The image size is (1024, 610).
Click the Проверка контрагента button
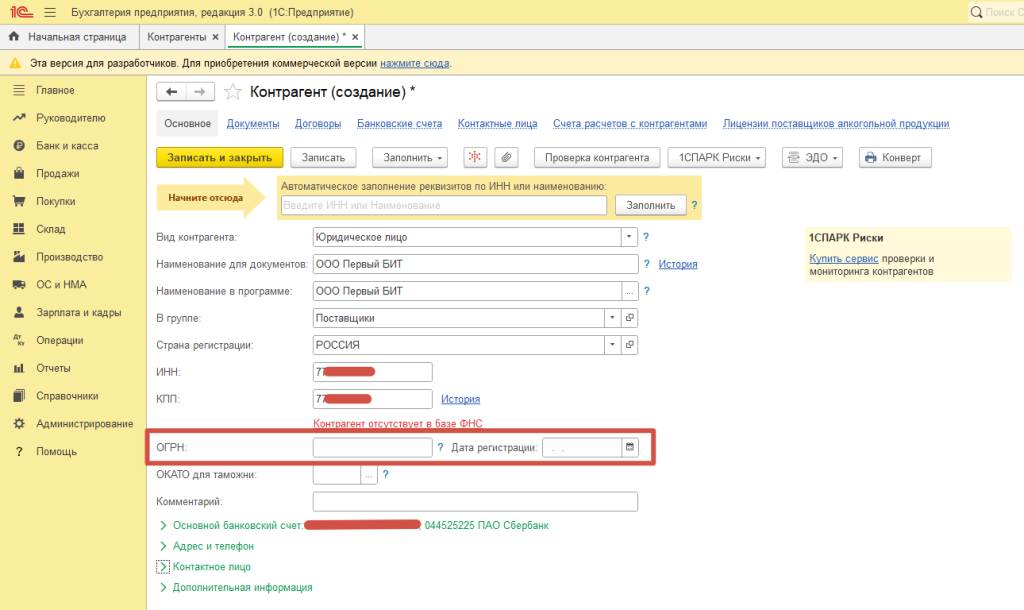tap(597, 158)
